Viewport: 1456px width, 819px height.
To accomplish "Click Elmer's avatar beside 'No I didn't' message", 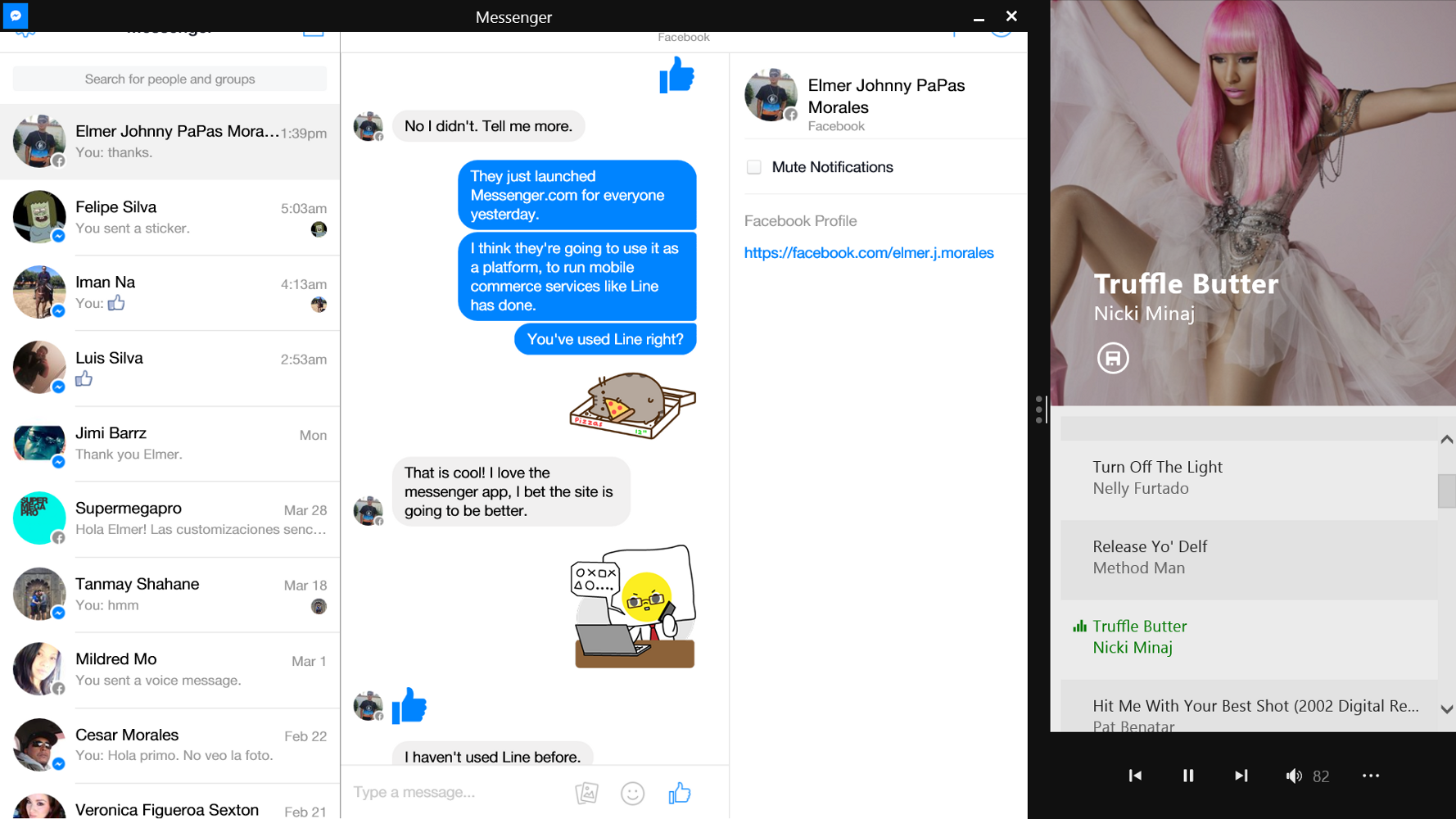I will coord(368,126).
